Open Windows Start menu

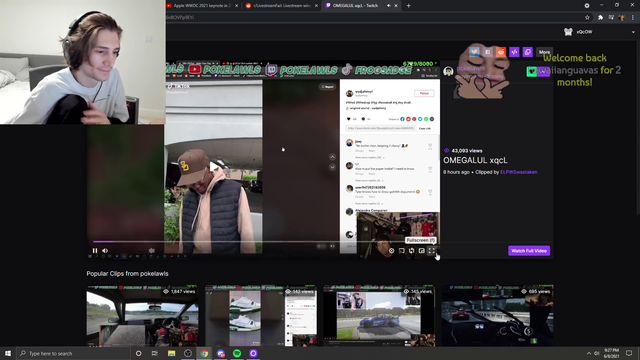point(8,353)
